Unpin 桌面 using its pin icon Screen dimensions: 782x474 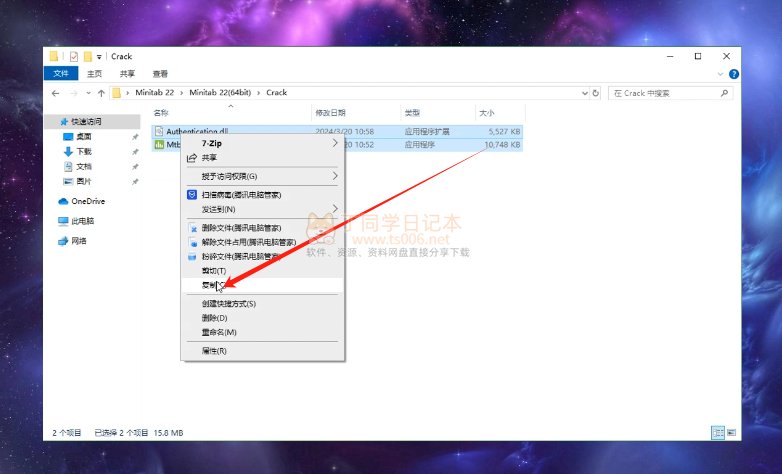(x=135, y=137)
